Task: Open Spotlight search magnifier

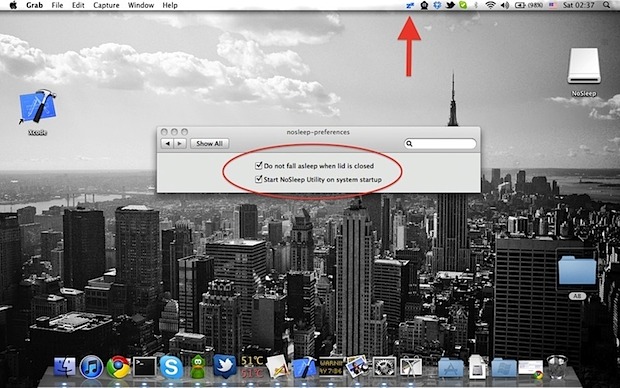Action: (607, 5)
